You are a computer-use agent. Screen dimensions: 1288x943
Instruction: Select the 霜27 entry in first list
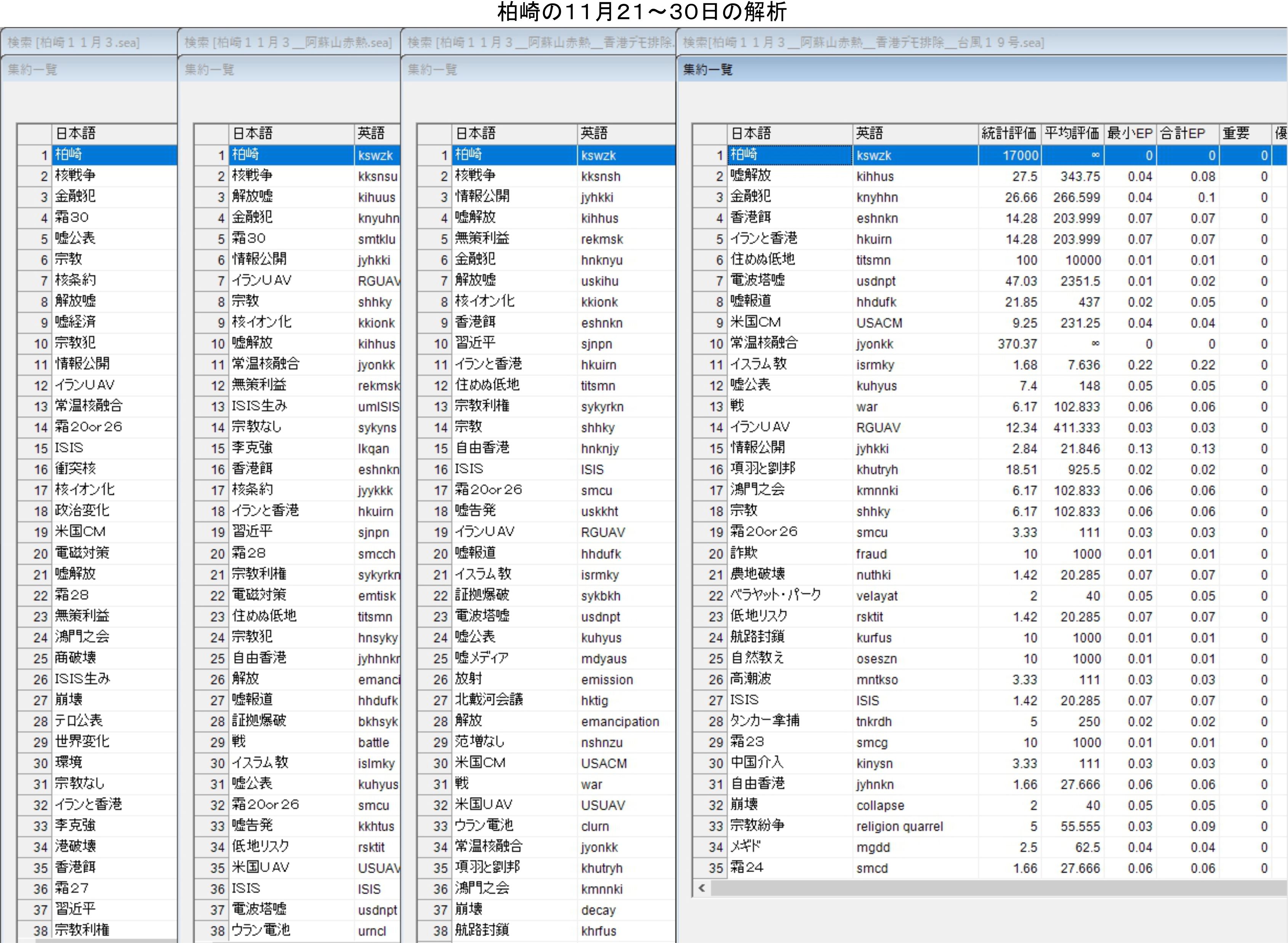pos(72,888)
